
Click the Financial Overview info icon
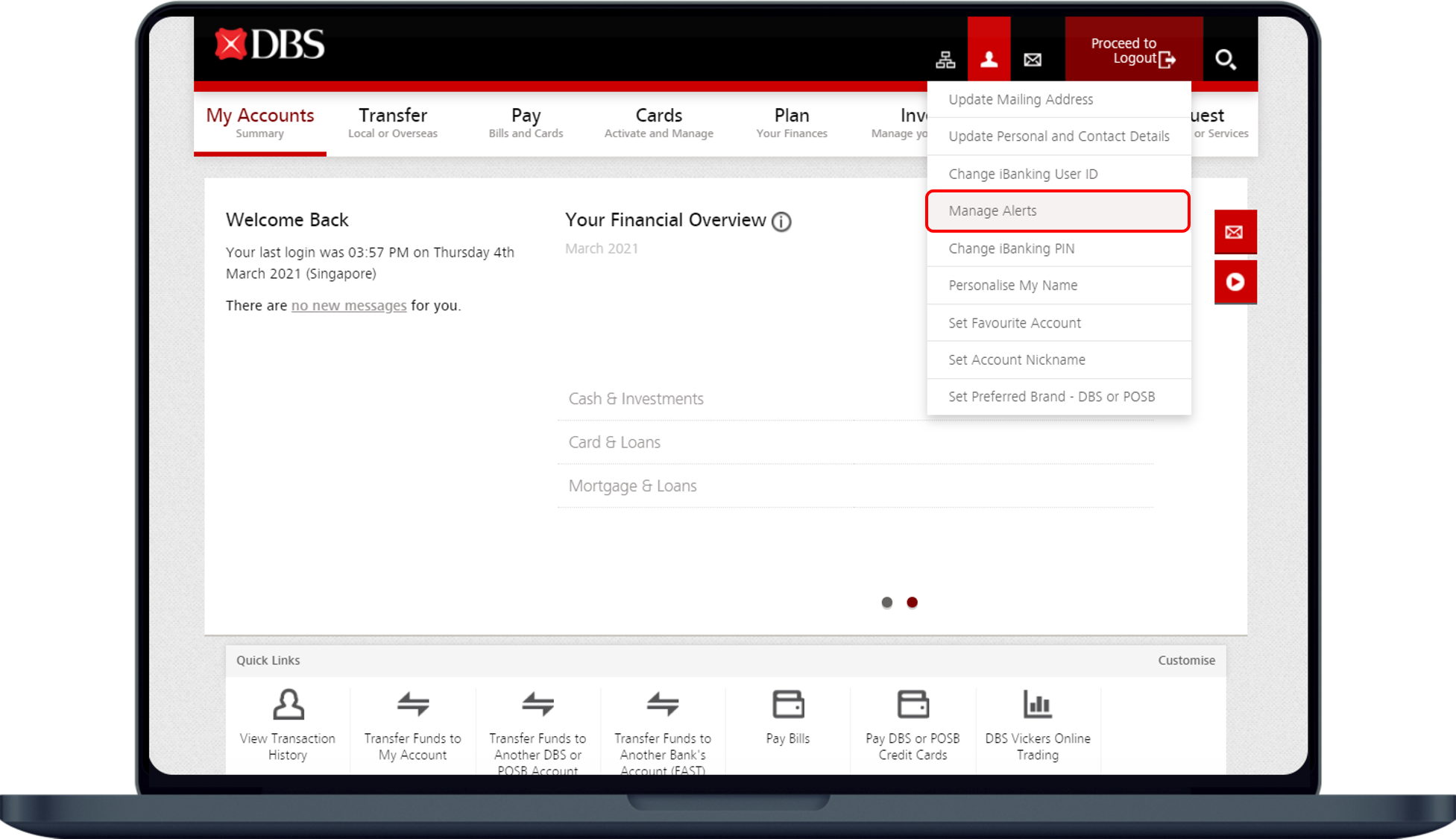(781, 221)
